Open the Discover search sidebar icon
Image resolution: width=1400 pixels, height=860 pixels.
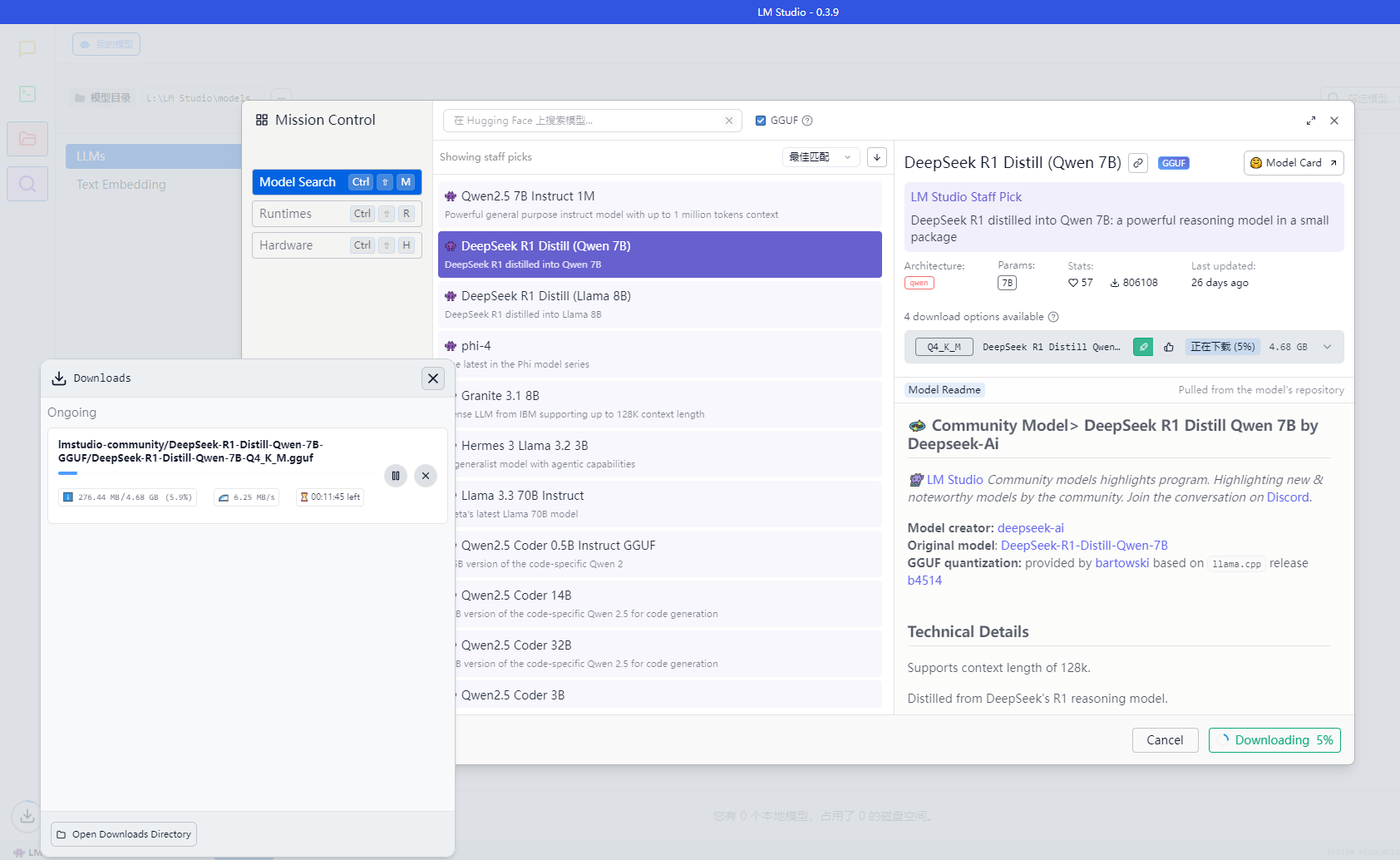click(27, 184)
